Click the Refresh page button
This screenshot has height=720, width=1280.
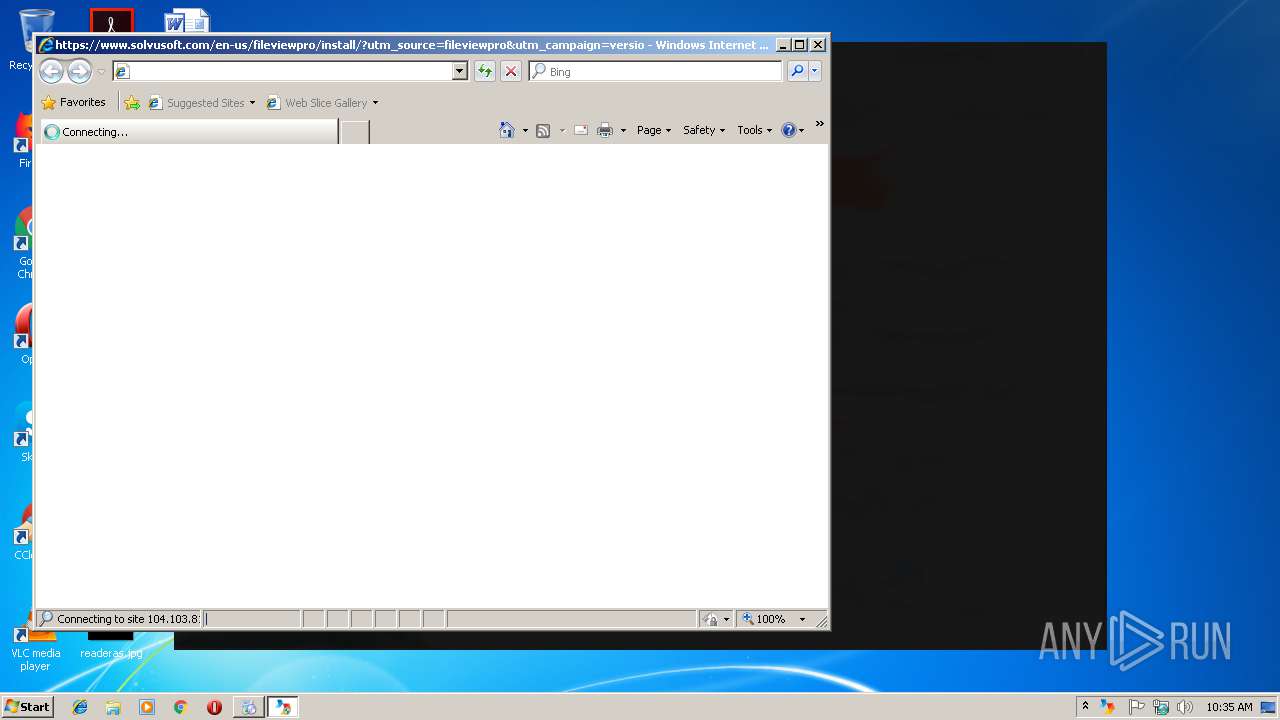[485, 71]
